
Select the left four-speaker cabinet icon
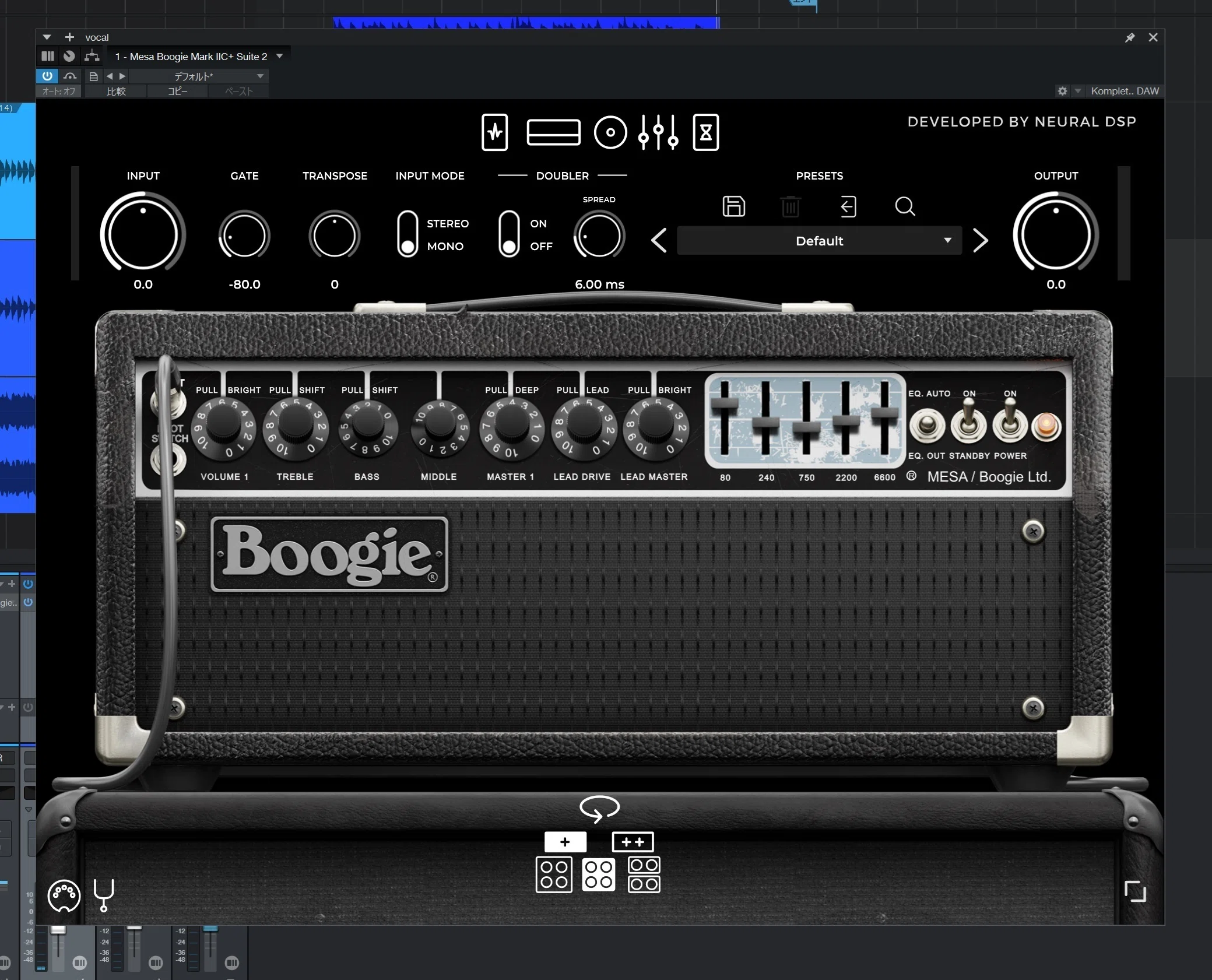(x=554, y=874)
